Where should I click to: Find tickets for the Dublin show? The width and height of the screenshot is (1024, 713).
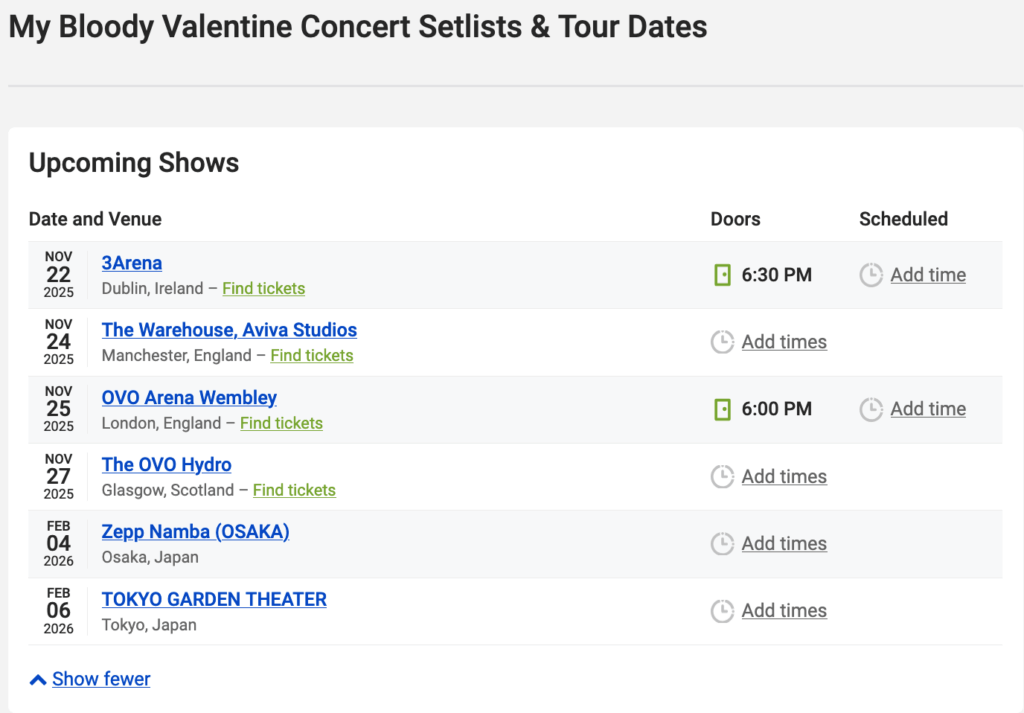coord(263,288)
